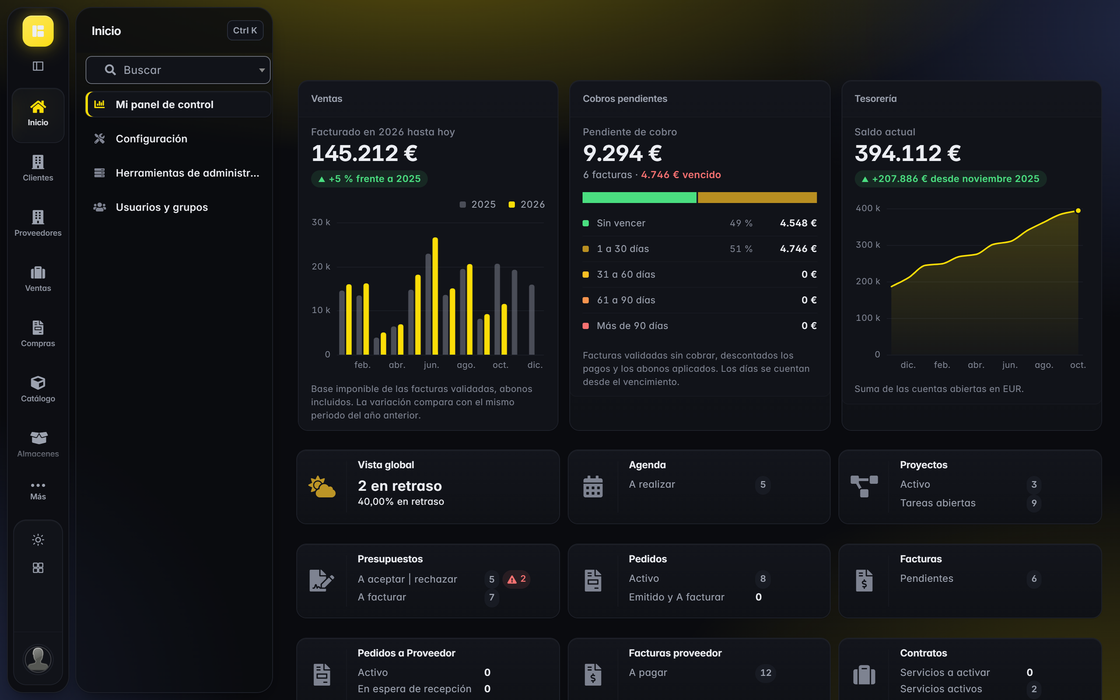The height and width of the screenshot is (700, 1120).
Task: Open the Proveedores module
Action: [38, 224]
